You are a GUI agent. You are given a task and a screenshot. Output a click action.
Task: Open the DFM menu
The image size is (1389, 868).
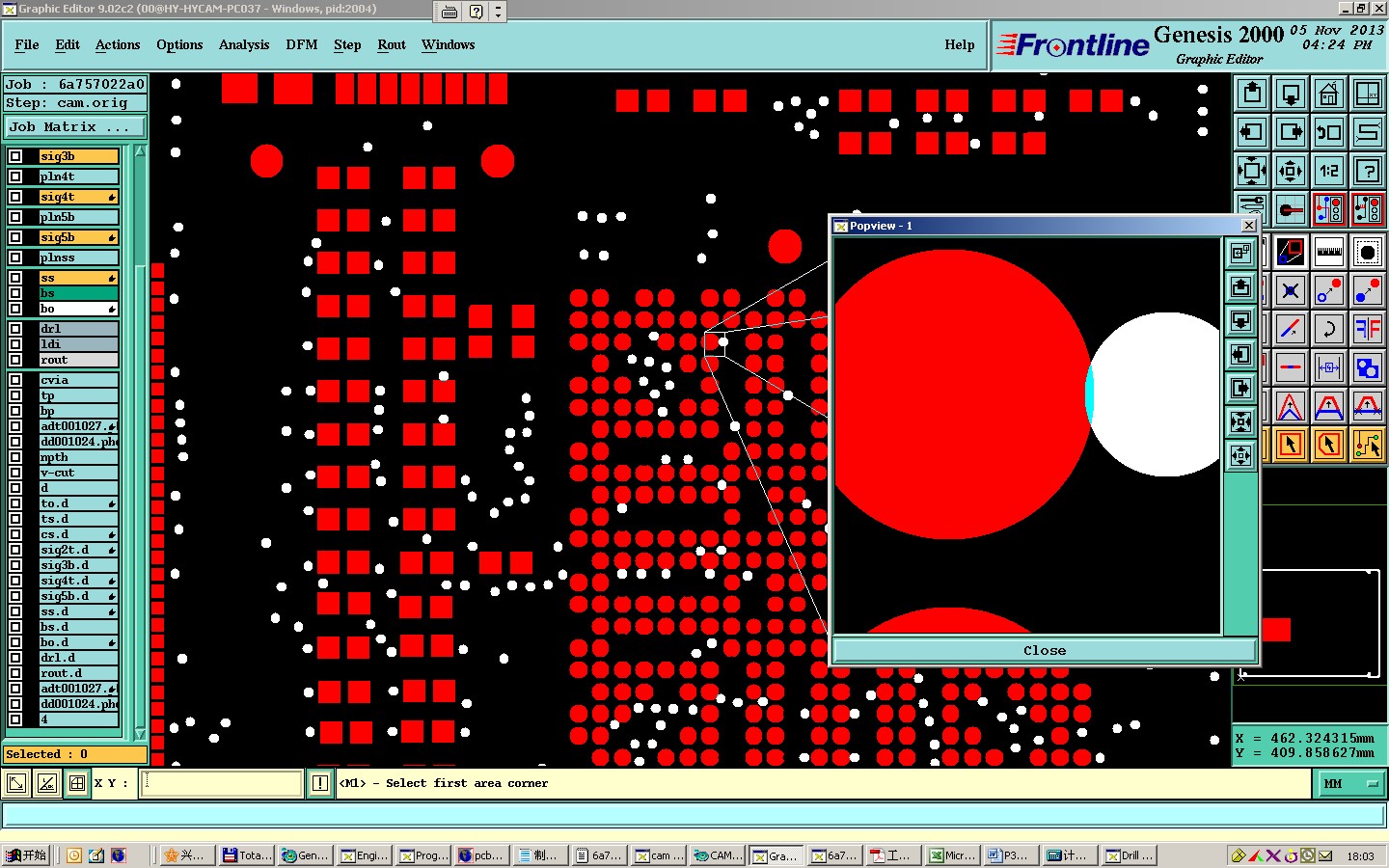[302, 45]
